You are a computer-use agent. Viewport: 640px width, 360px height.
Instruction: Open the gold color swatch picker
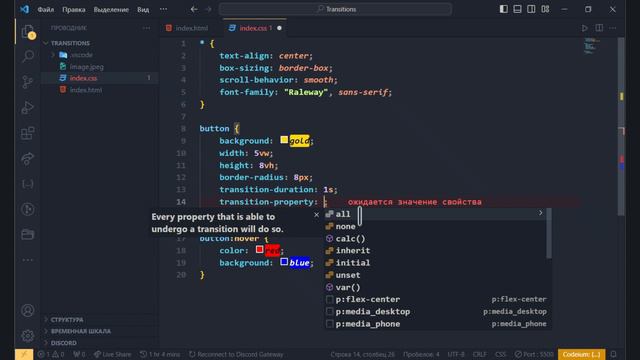284,140
